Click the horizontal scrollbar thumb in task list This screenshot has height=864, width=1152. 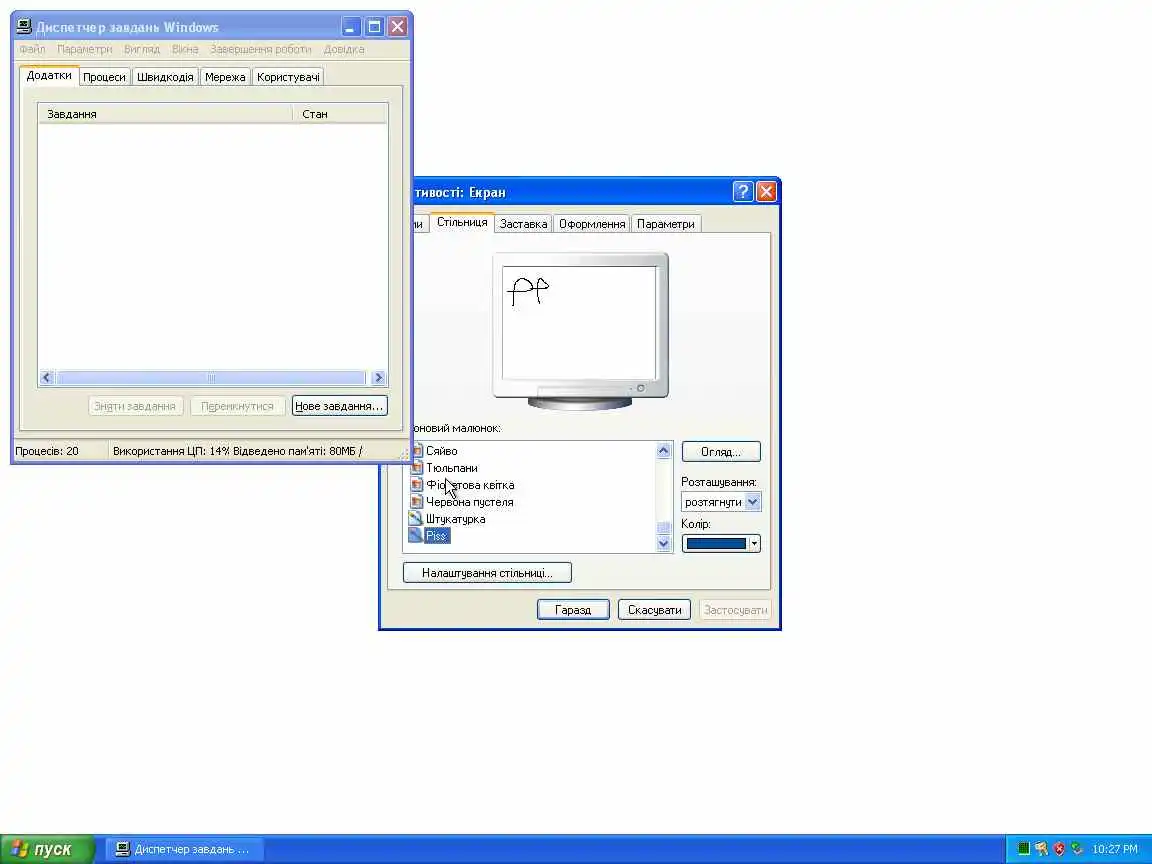click(x=211, y=378)
